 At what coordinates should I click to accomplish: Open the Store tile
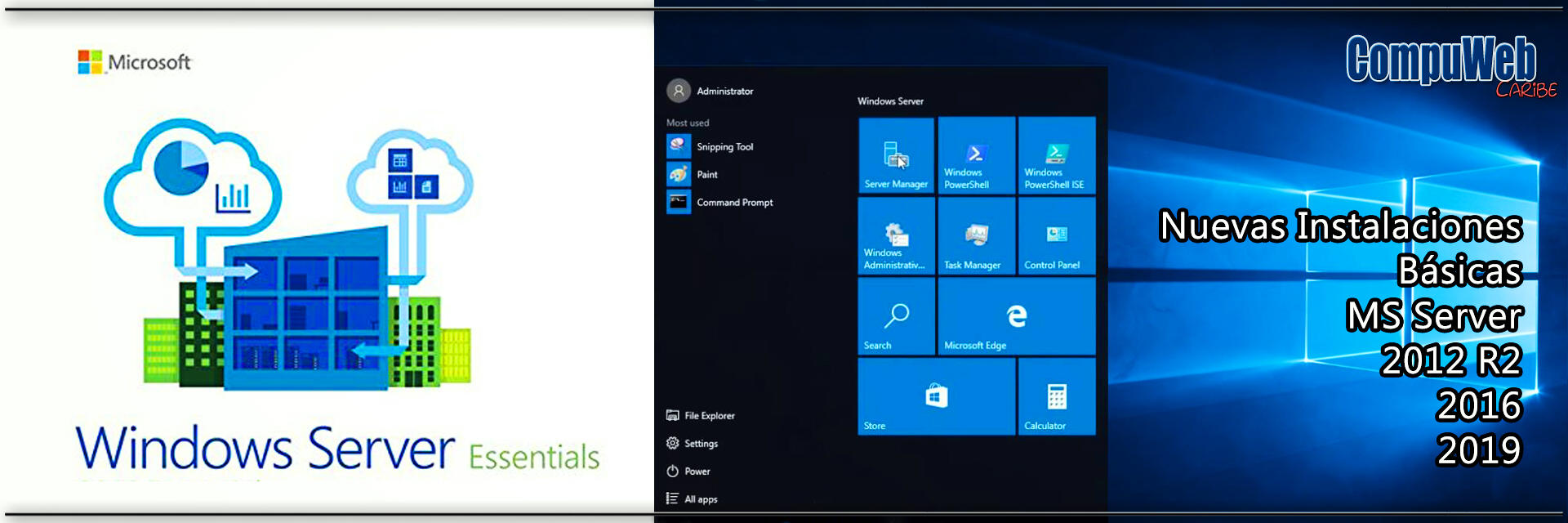coord(936,396)
